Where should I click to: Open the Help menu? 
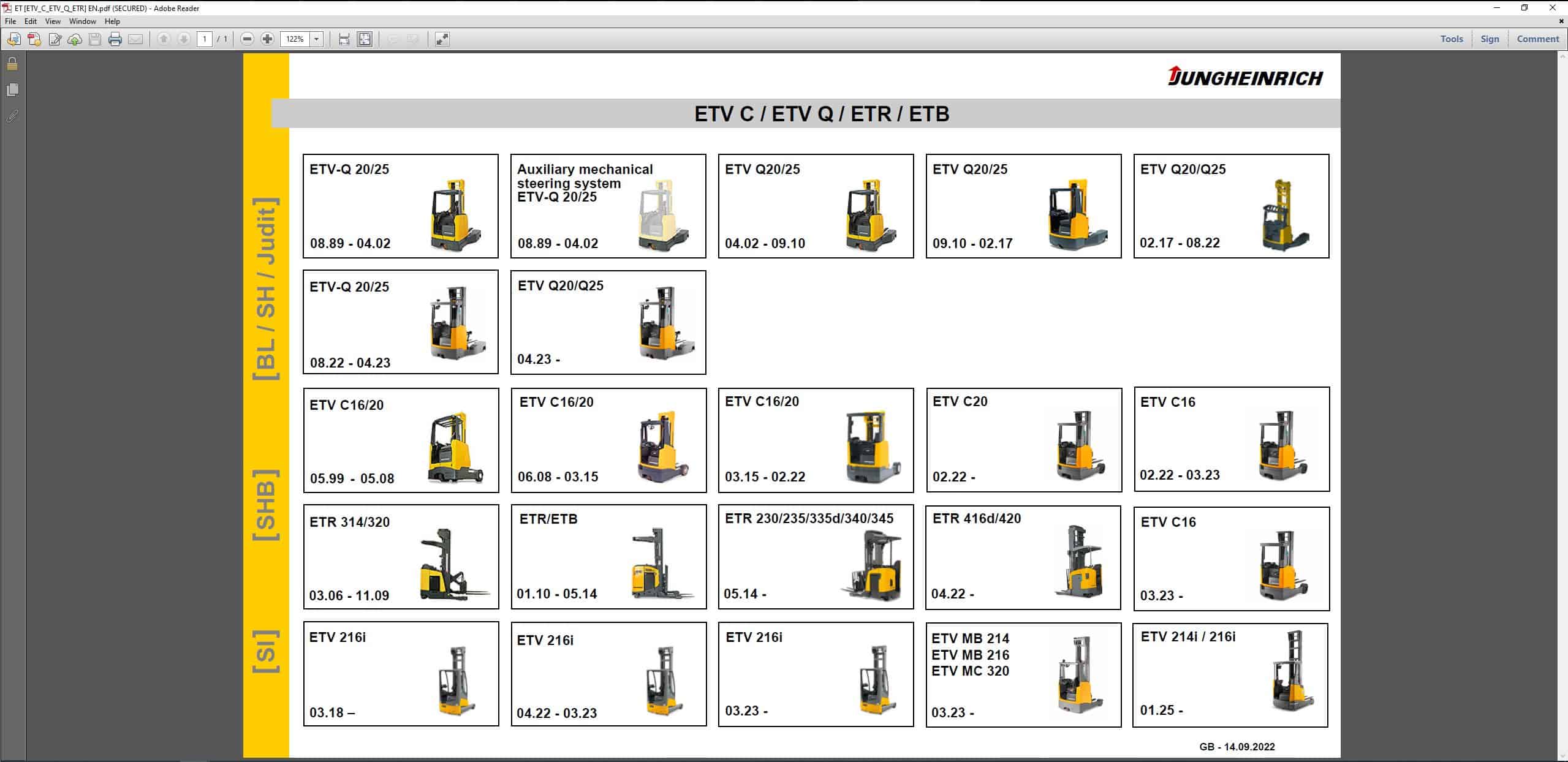[112, 21]
